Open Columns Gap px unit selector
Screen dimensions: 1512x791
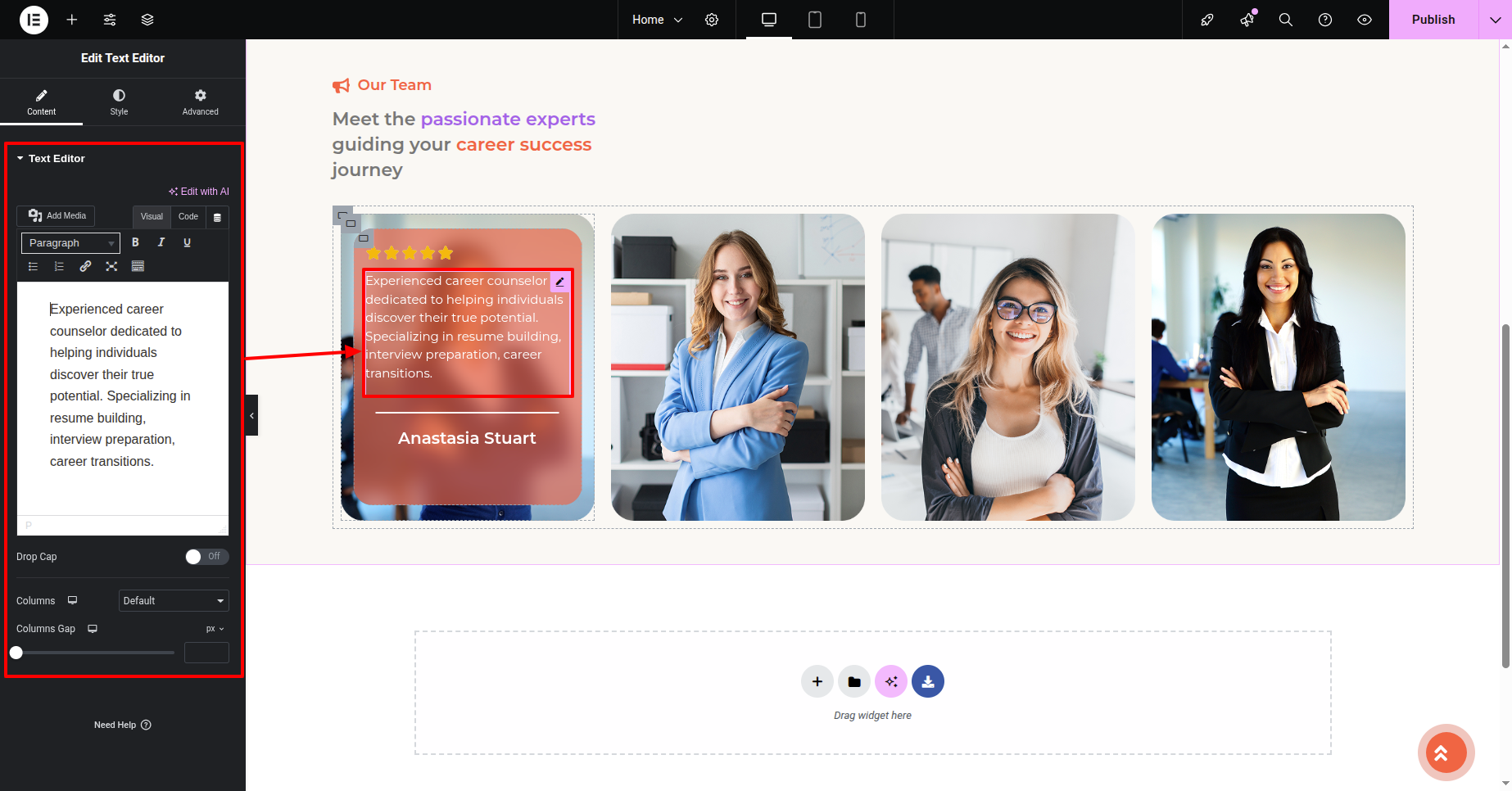(215, 629)
